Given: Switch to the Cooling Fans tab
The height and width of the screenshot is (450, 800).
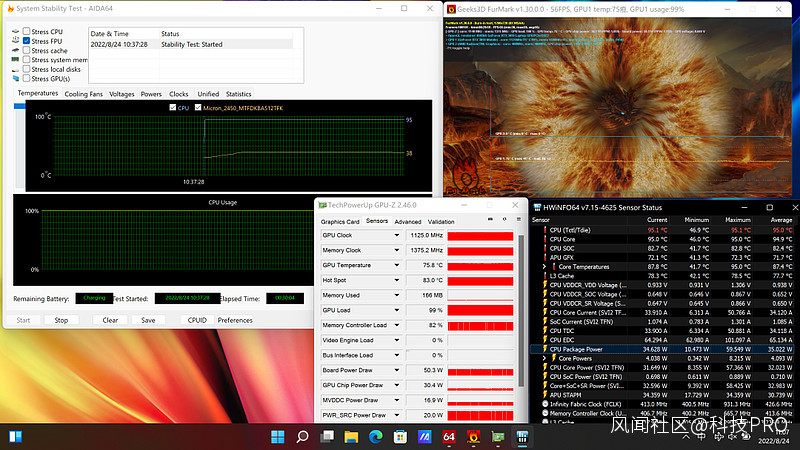Looking at the screenshot, I should click(83, 94).
